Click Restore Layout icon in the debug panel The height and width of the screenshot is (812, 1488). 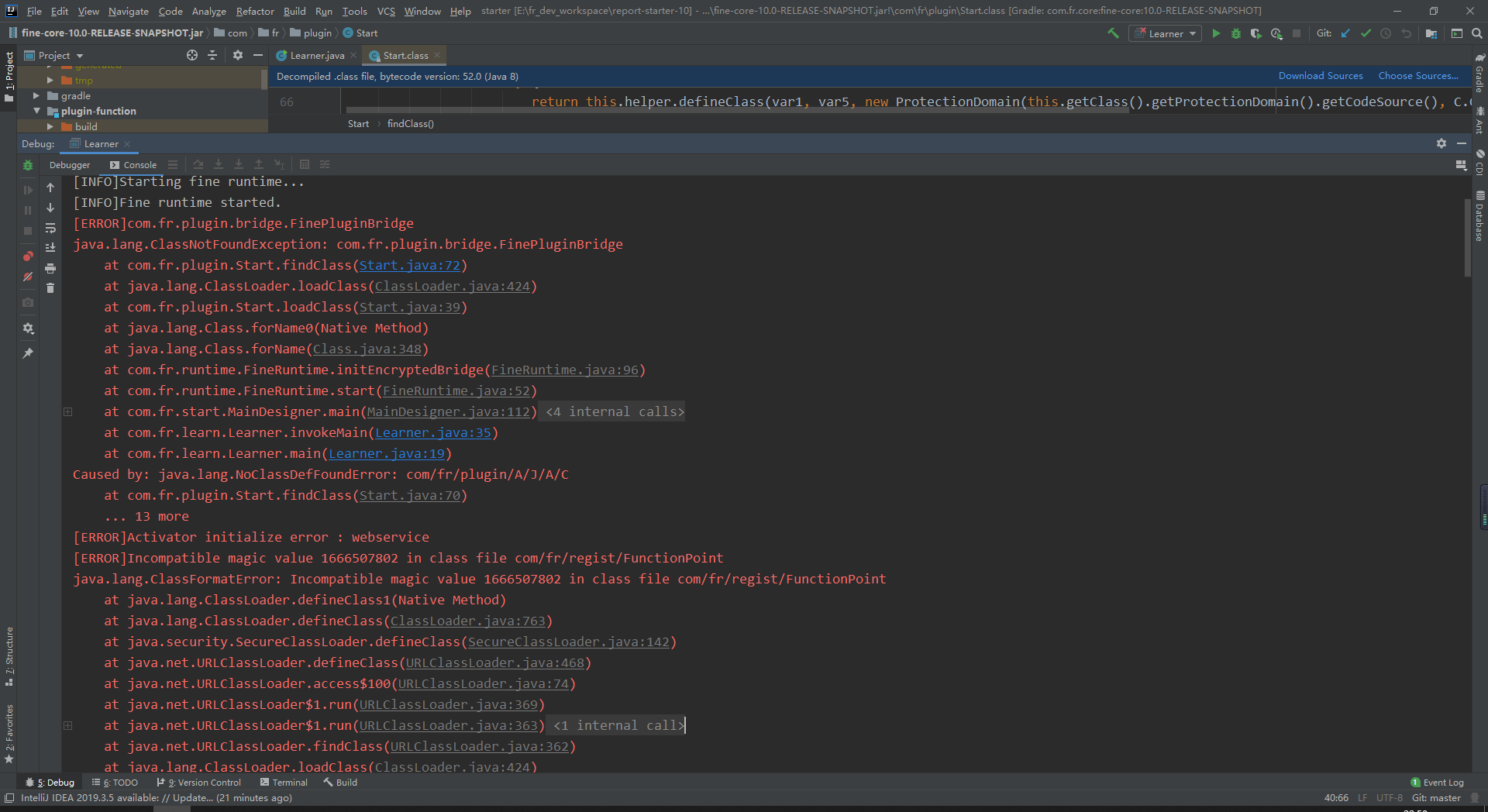coord(1461,165)
